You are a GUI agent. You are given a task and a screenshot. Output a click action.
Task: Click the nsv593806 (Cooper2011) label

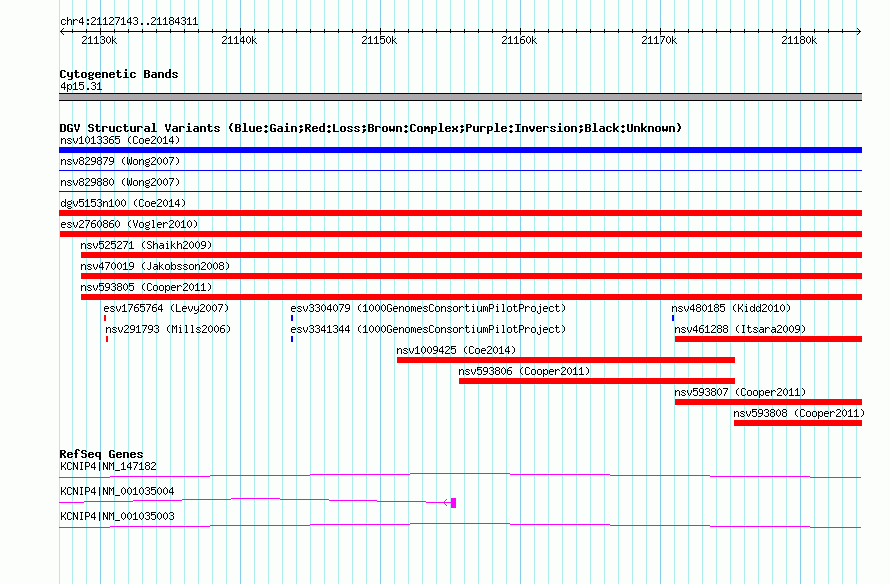[x=524, y=371]
